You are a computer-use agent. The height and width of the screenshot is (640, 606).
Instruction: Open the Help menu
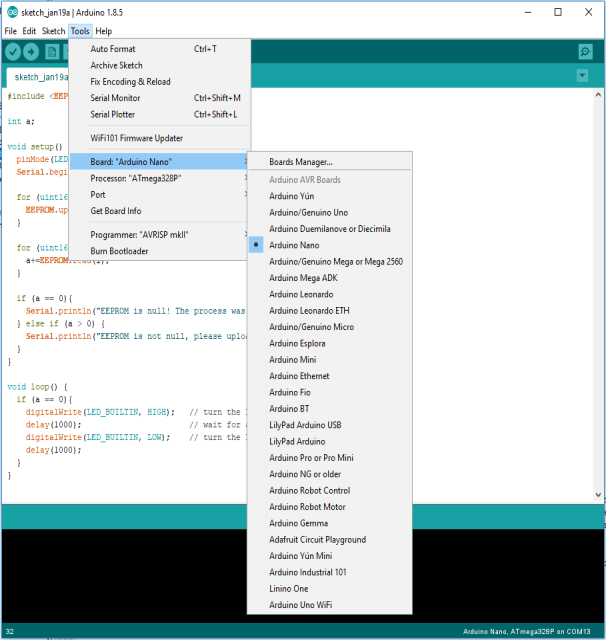click(103, 31)
